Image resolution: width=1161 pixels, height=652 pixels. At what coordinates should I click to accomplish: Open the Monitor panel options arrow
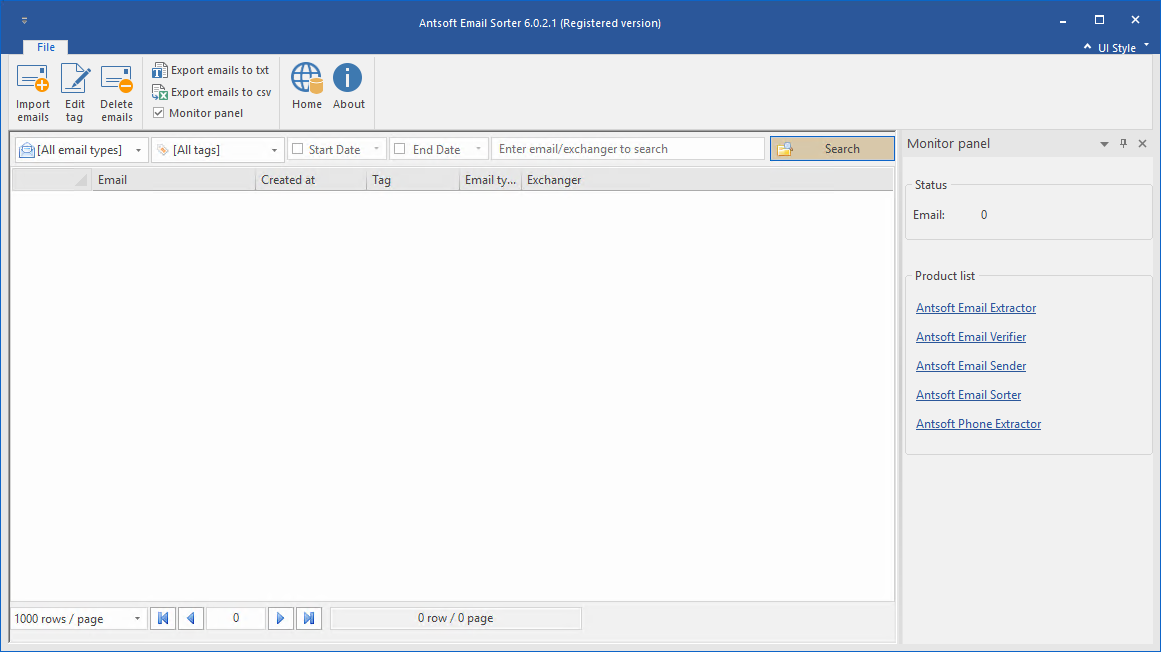tap(1104, 144)
